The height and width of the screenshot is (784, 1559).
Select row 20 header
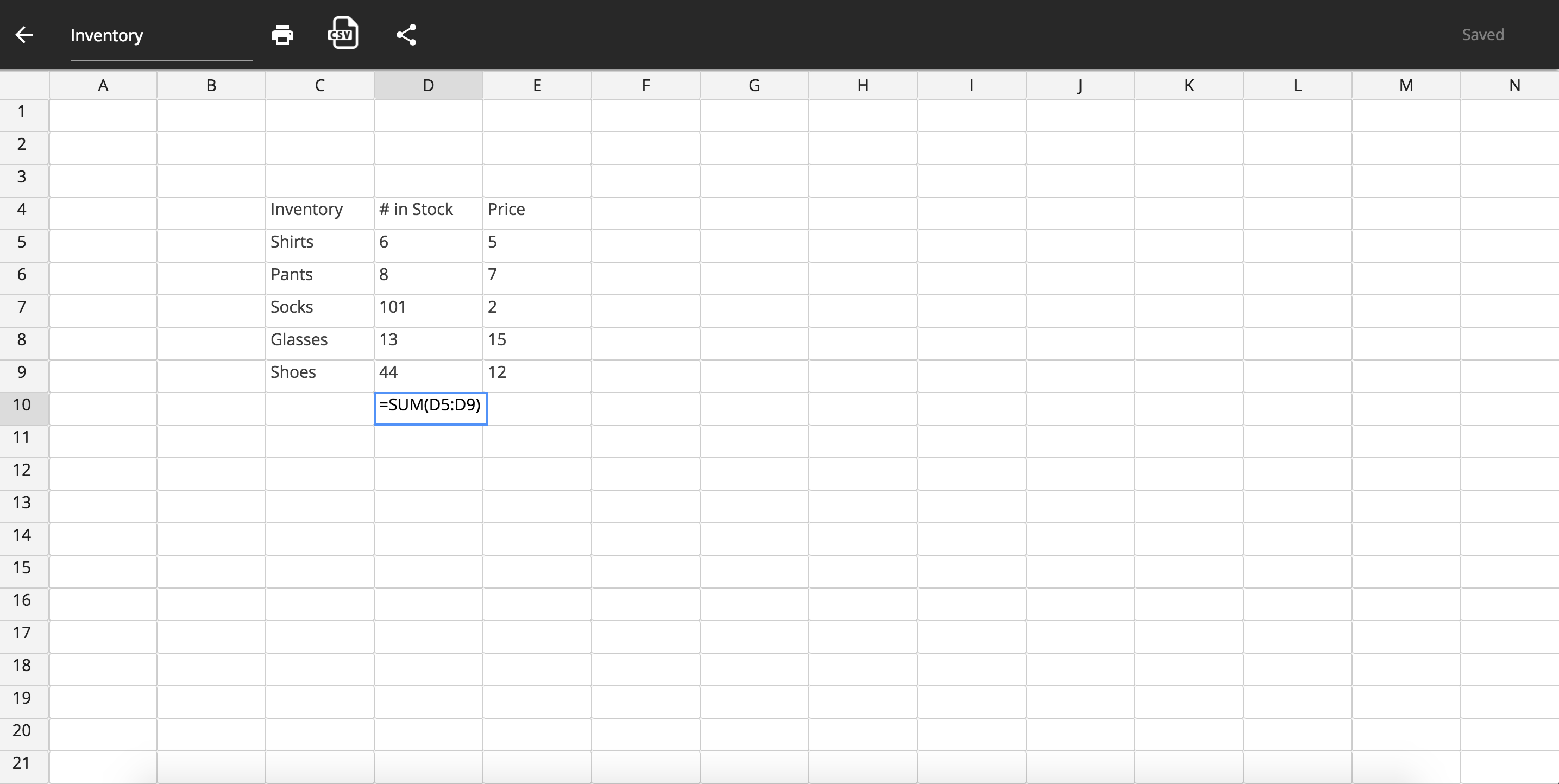coord(24,734)
